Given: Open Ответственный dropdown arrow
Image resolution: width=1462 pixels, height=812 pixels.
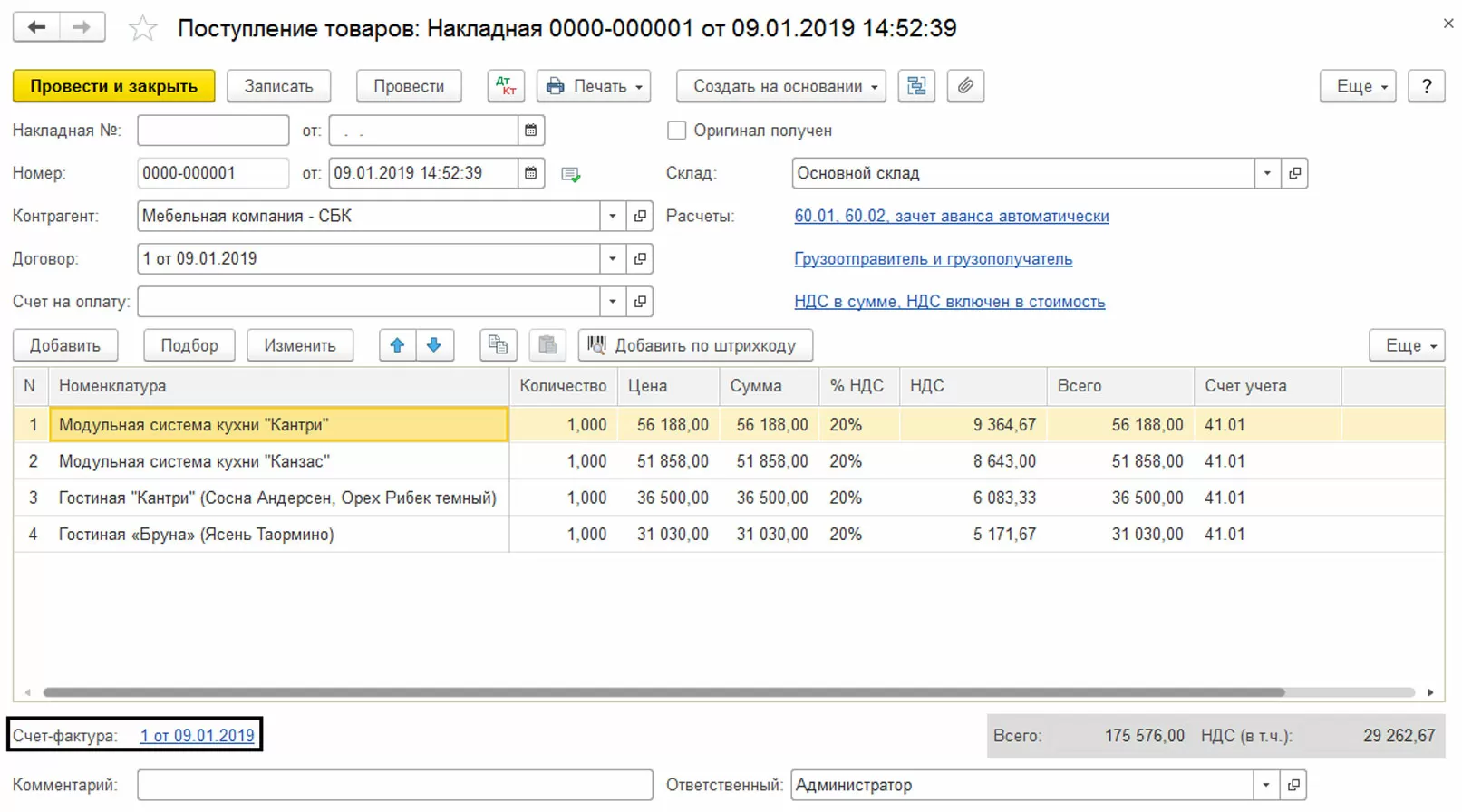Looking at the screenshot, I should click(x=1266, y=785).
